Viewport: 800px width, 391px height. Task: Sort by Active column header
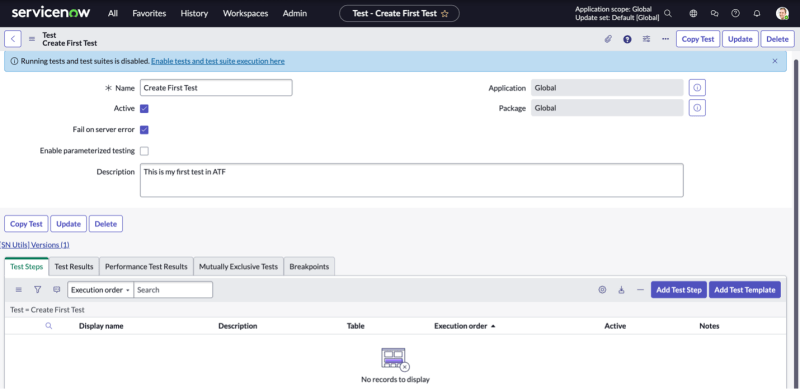click(615, 326)
